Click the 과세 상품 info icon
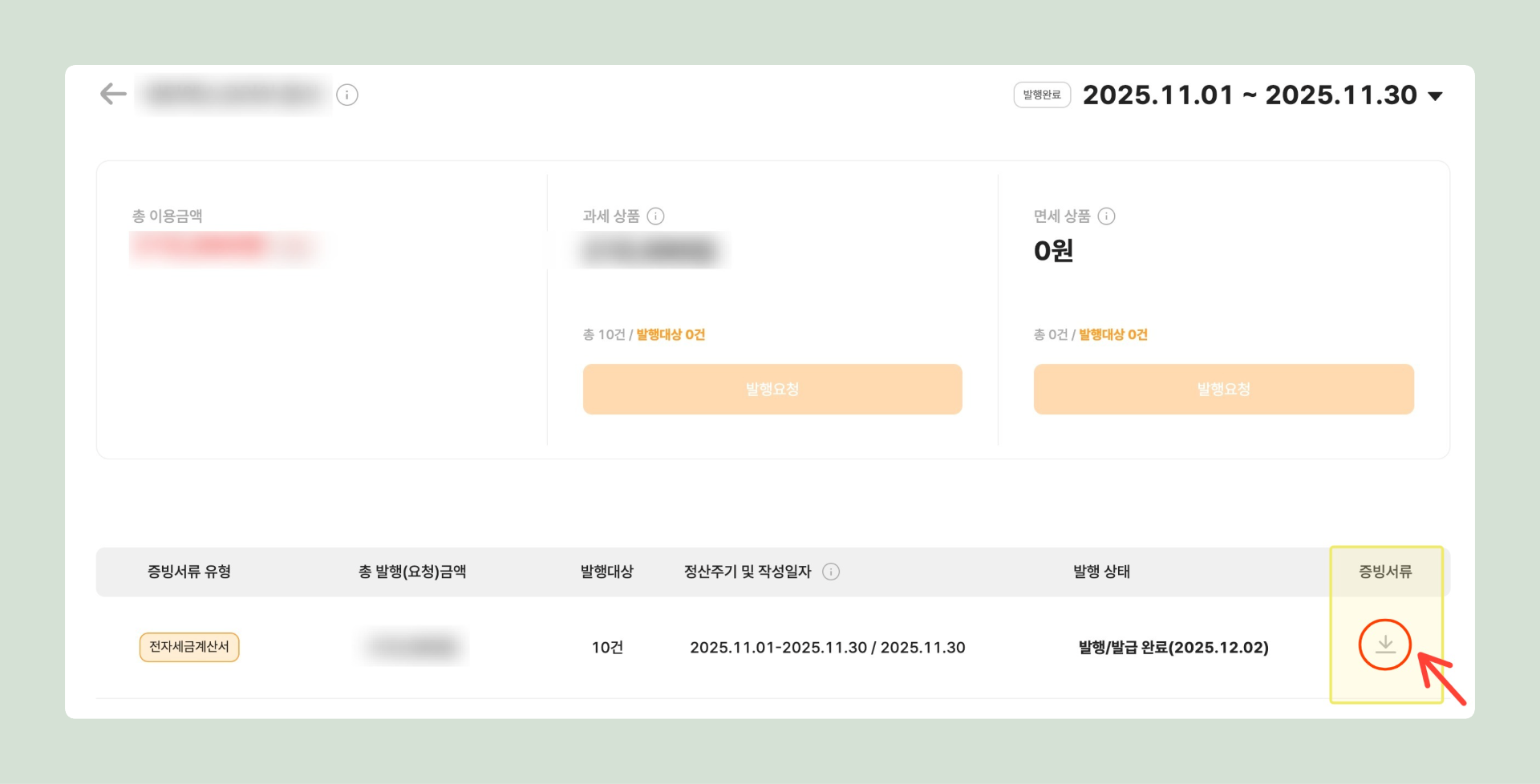 (655, 216)
